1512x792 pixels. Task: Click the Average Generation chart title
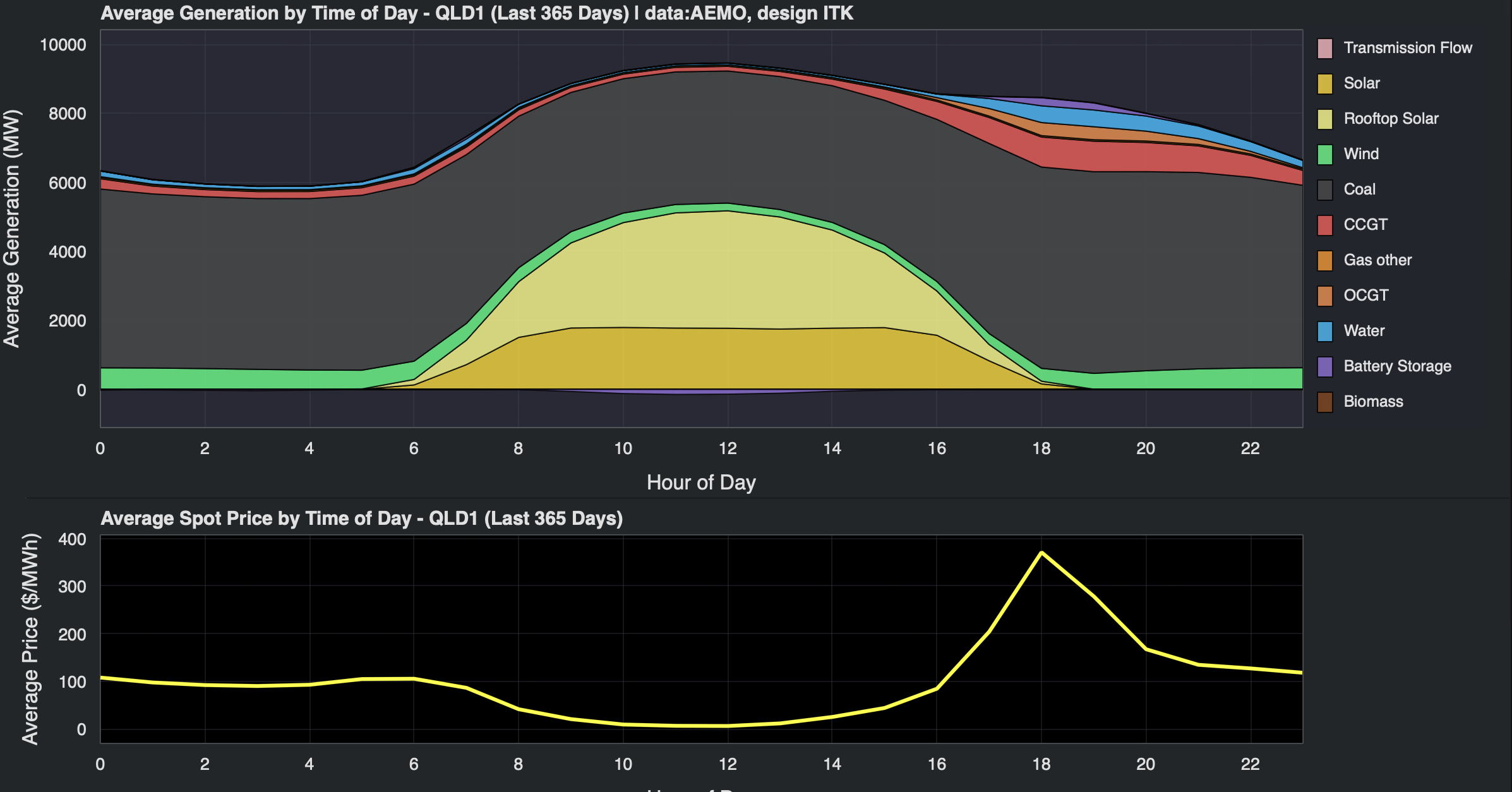tap(477, 13)
